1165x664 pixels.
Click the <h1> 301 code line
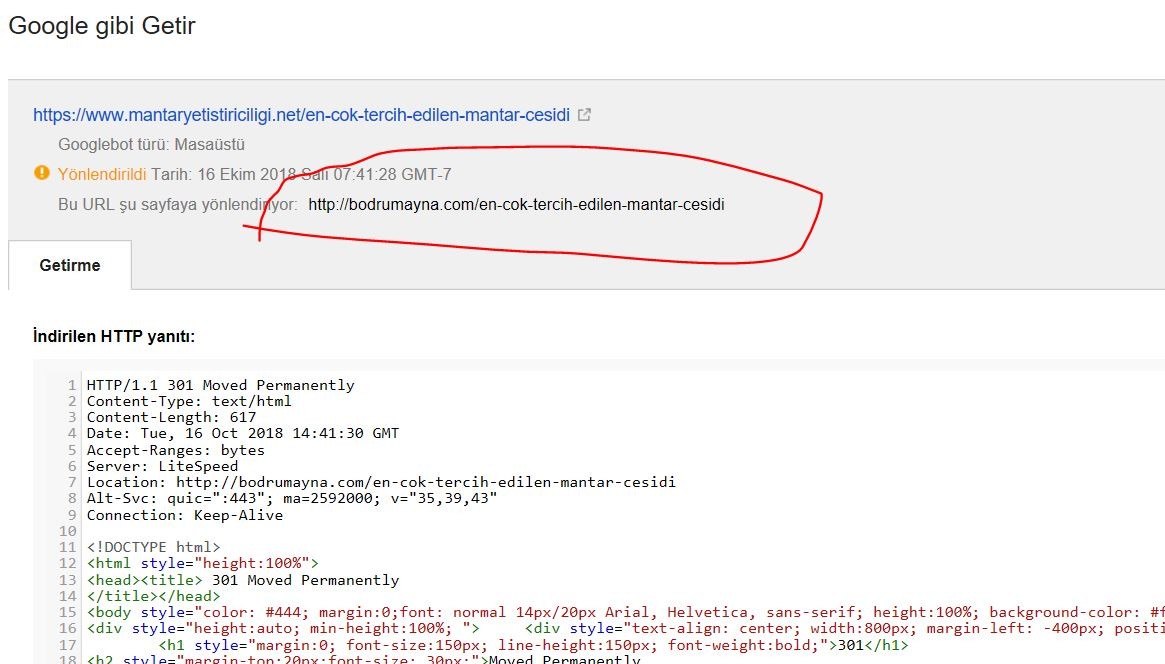[533, 645]
